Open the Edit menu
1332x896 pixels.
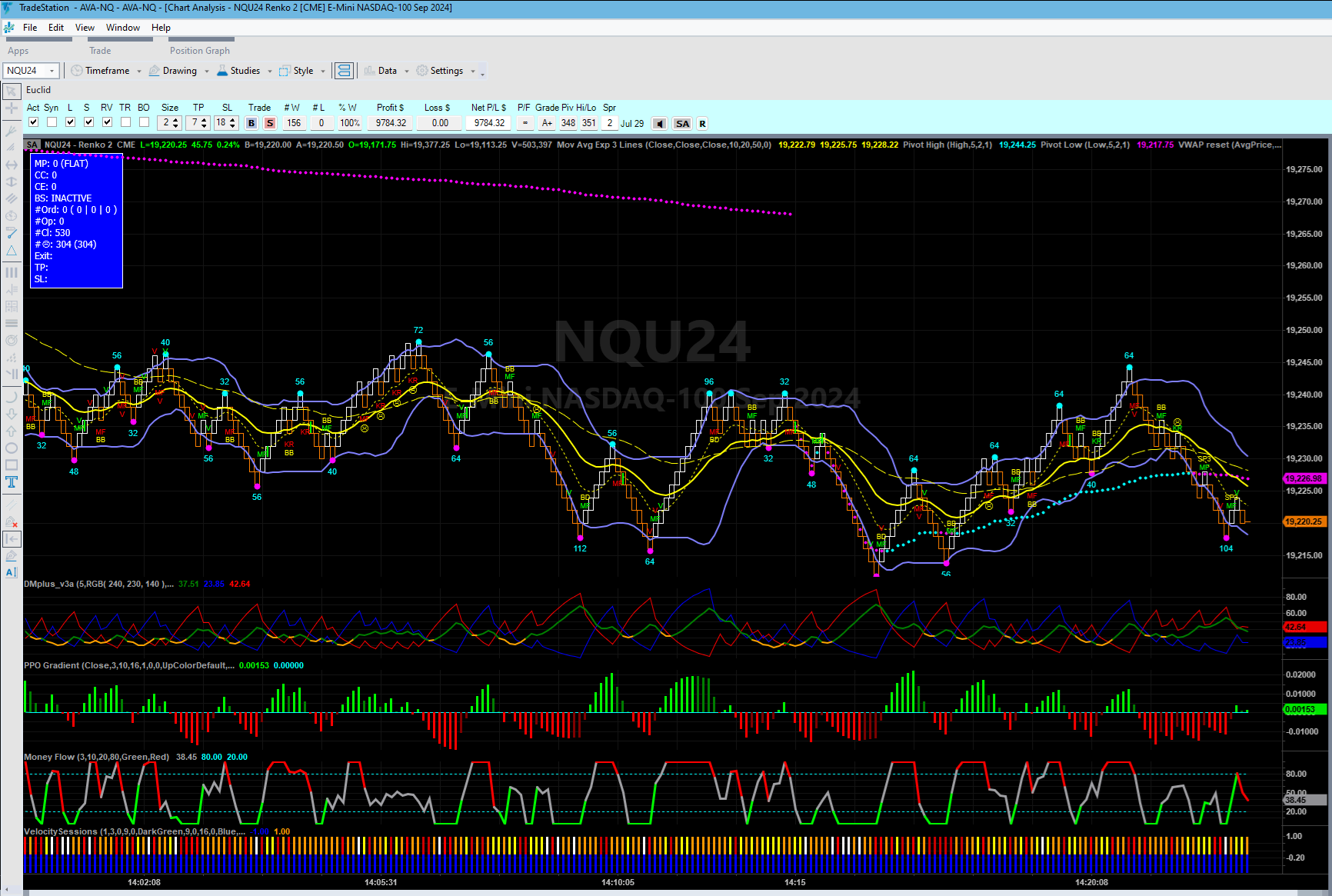point(56,28)
